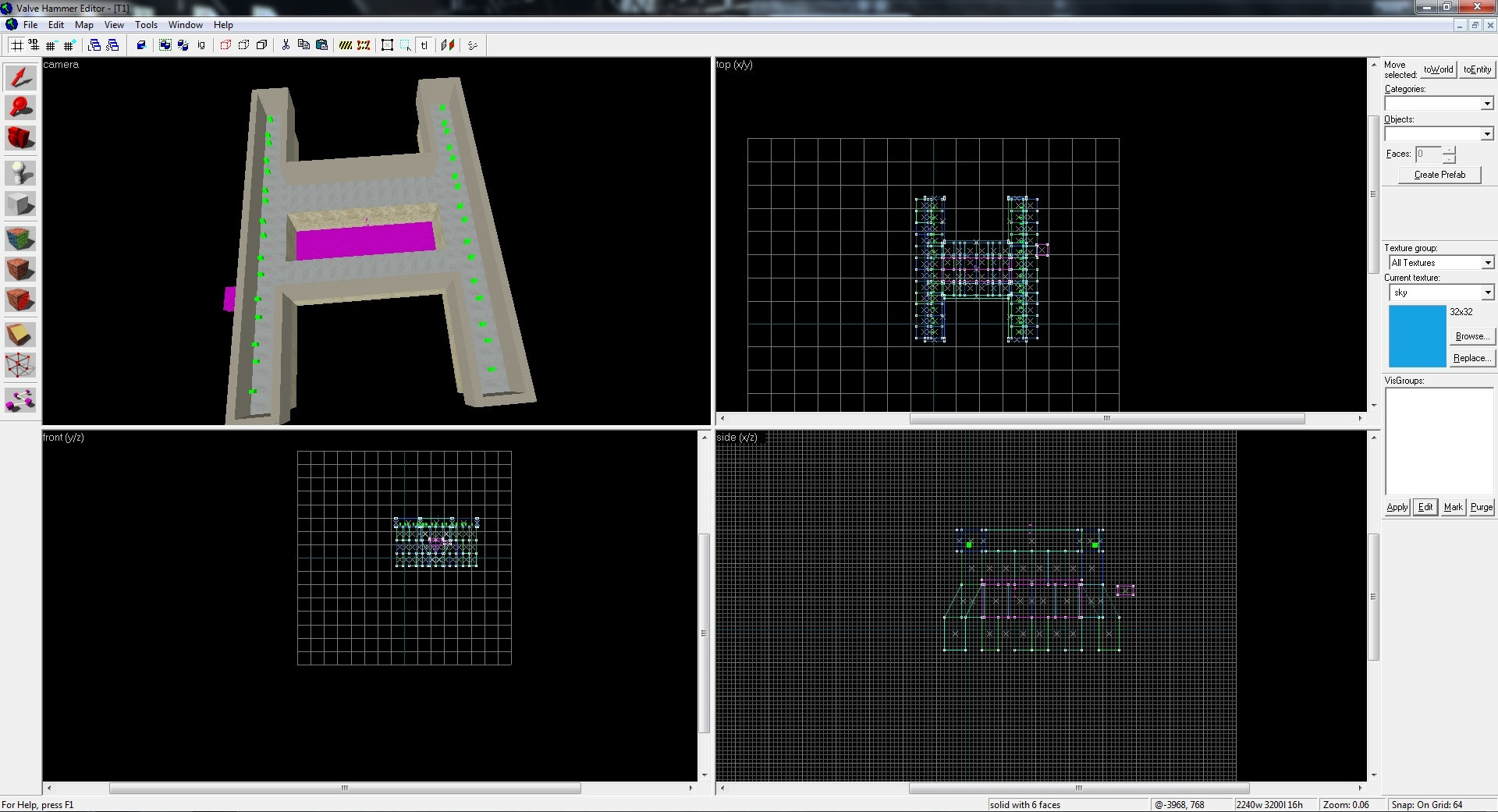Select the Selection tool

pos(20,76)
